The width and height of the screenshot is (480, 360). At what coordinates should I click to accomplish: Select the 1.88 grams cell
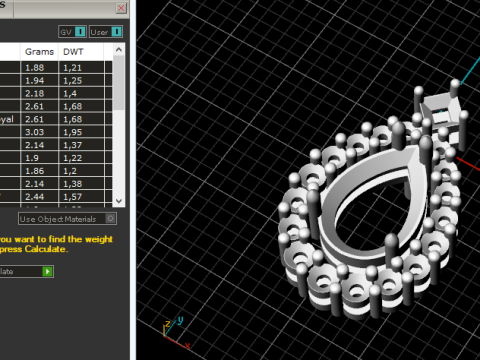pyautogui.click(x=39, y=68)
